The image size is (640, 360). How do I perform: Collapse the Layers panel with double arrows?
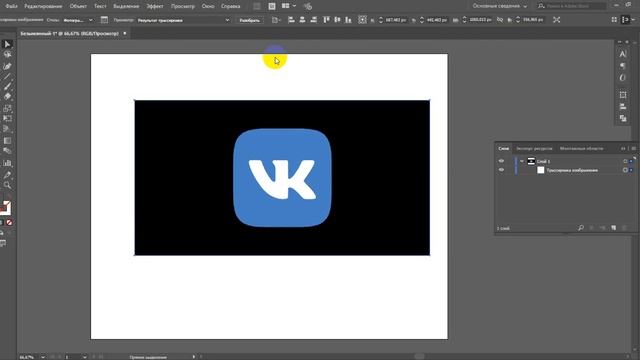[623, 149]
